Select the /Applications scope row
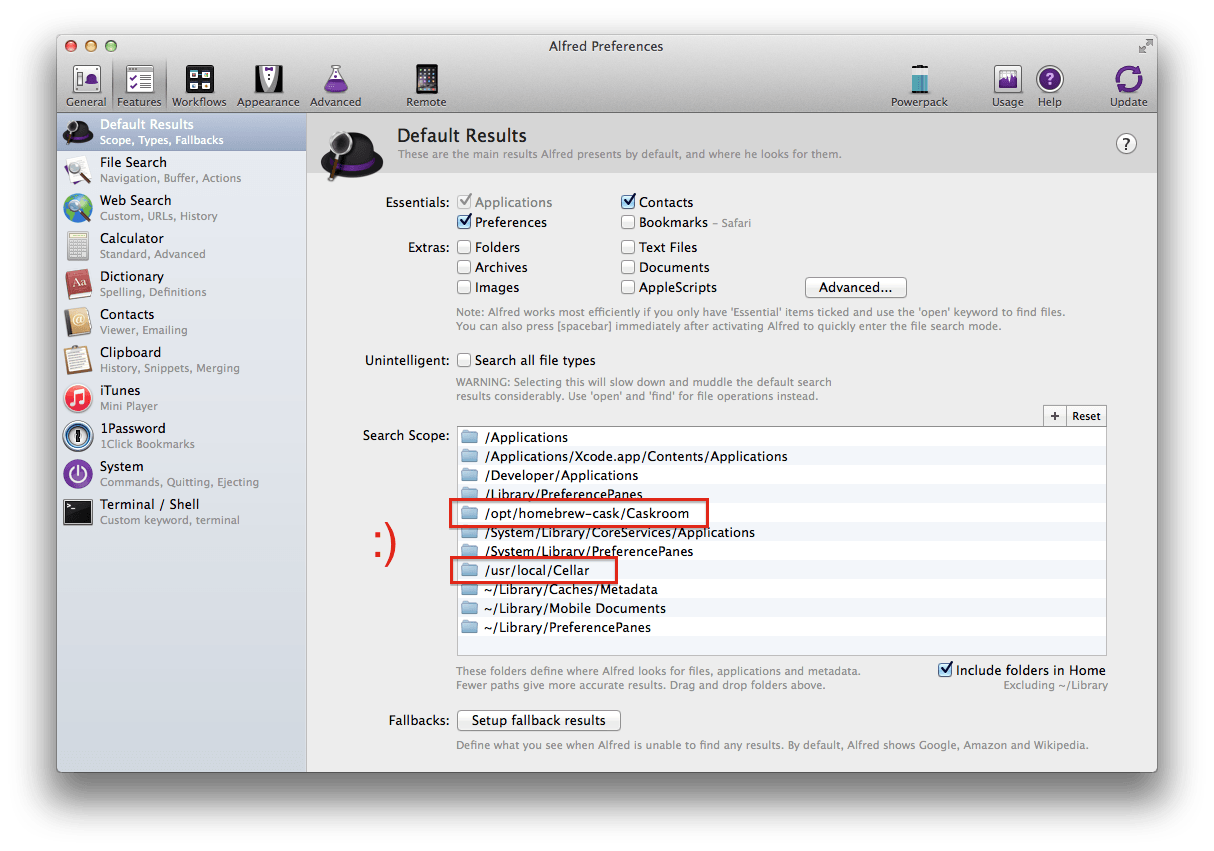 point(781,437)
